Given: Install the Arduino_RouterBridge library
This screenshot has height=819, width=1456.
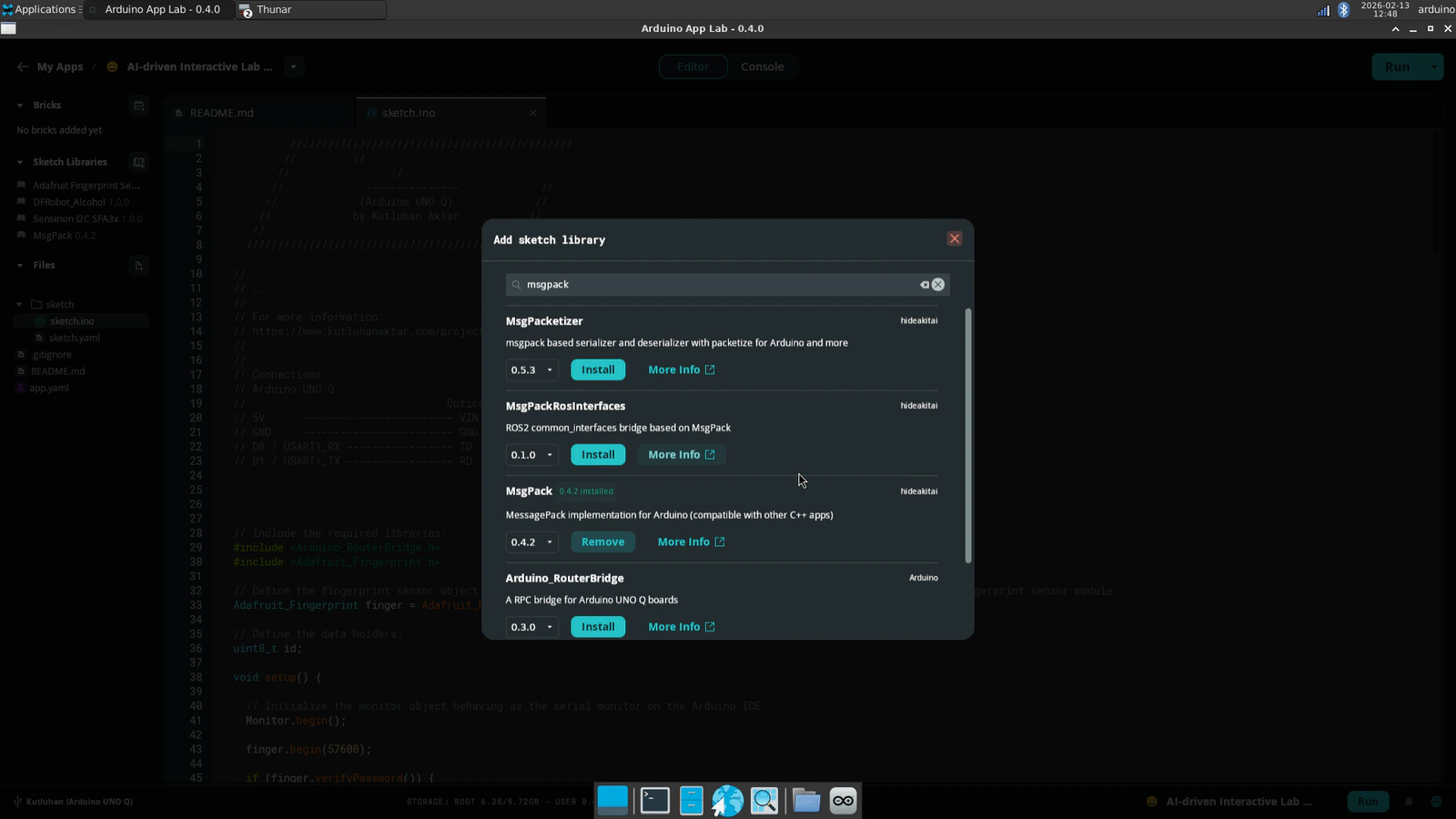Looking at the screenshot, I should (598, 626).
